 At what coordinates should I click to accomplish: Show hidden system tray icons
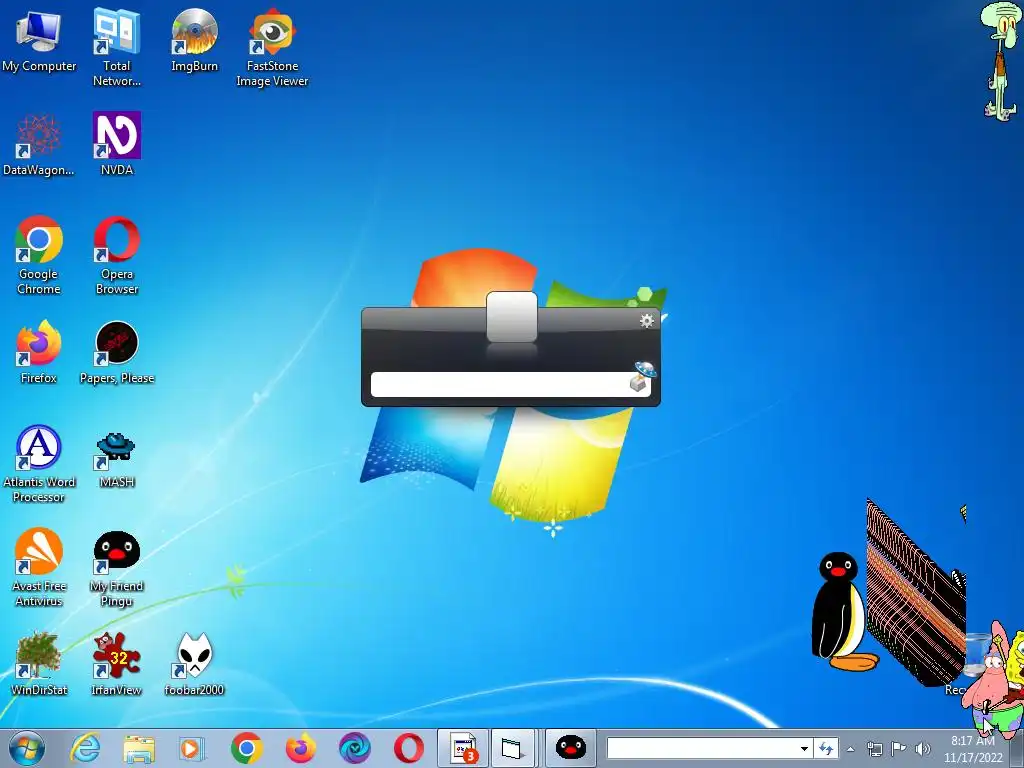pyautogui.click(x=850, y=750)
